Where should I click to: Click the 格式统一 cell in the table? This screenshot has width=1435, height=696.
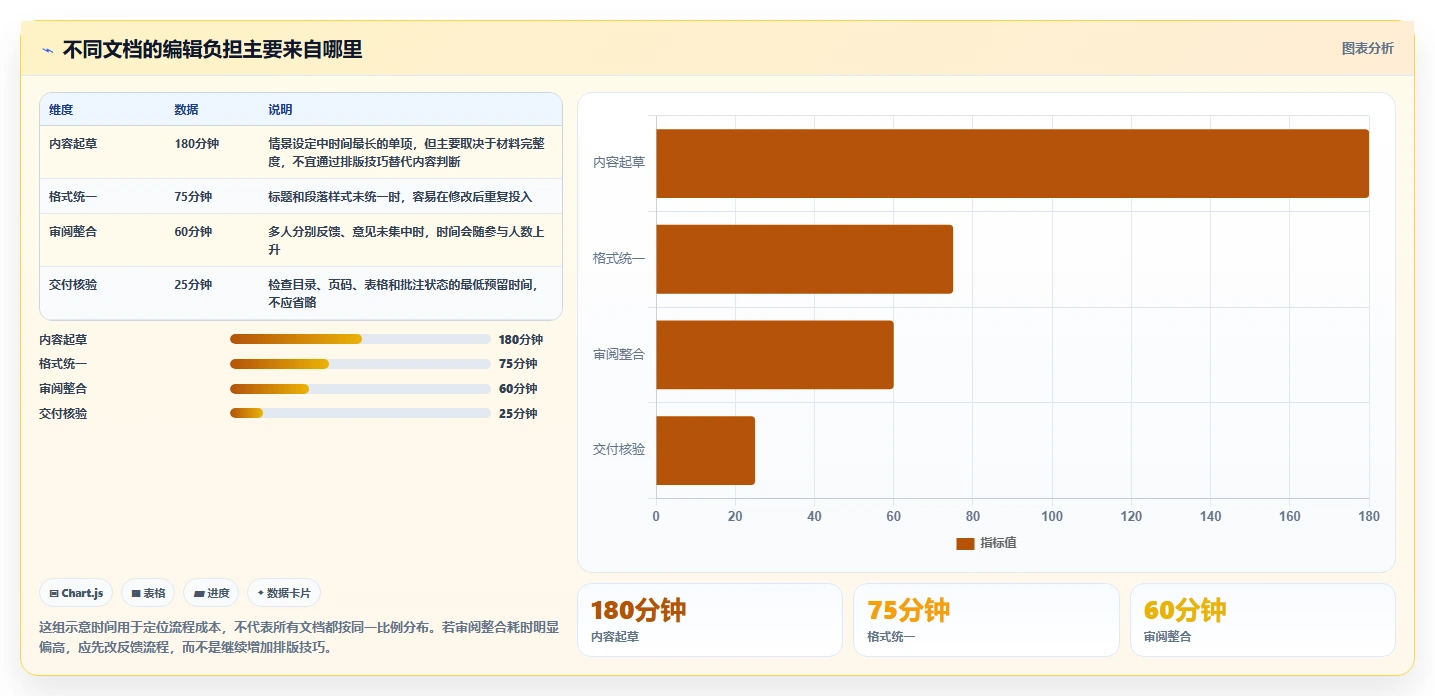(x=73, y=197)
